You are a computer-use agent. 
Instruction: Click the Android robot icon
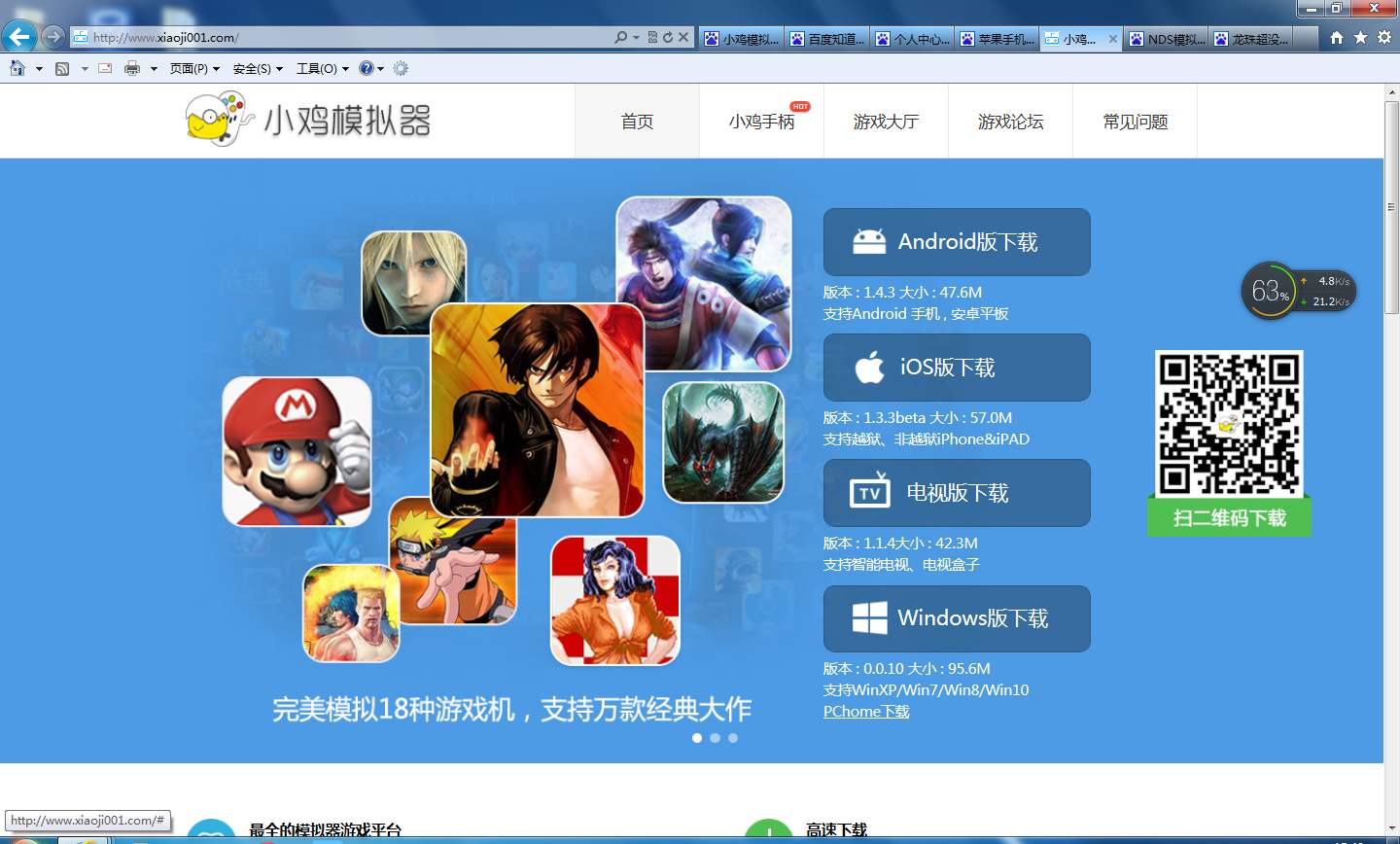click(x=869, y=241)
